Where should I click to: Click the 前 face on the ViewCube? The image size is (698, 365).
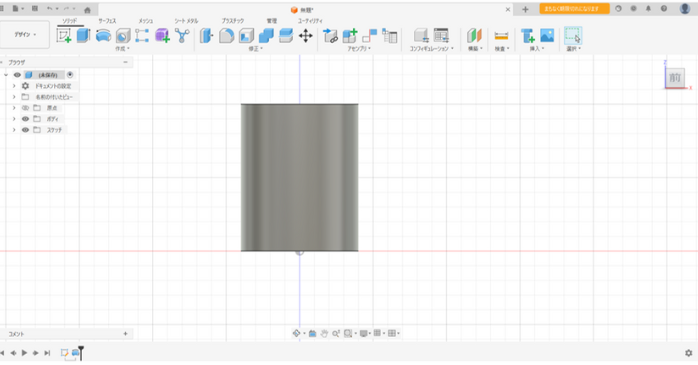pyautogui.click(x=675, y=77)
